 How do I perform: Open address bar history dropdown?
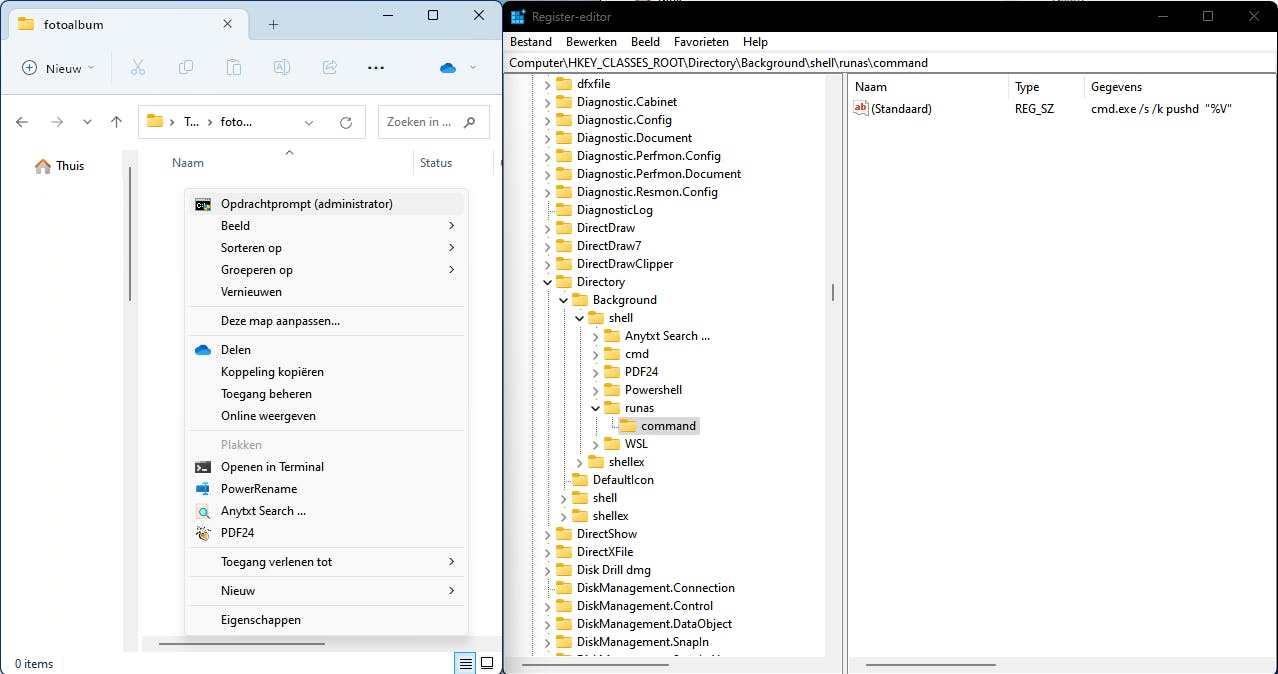(309, 122)
